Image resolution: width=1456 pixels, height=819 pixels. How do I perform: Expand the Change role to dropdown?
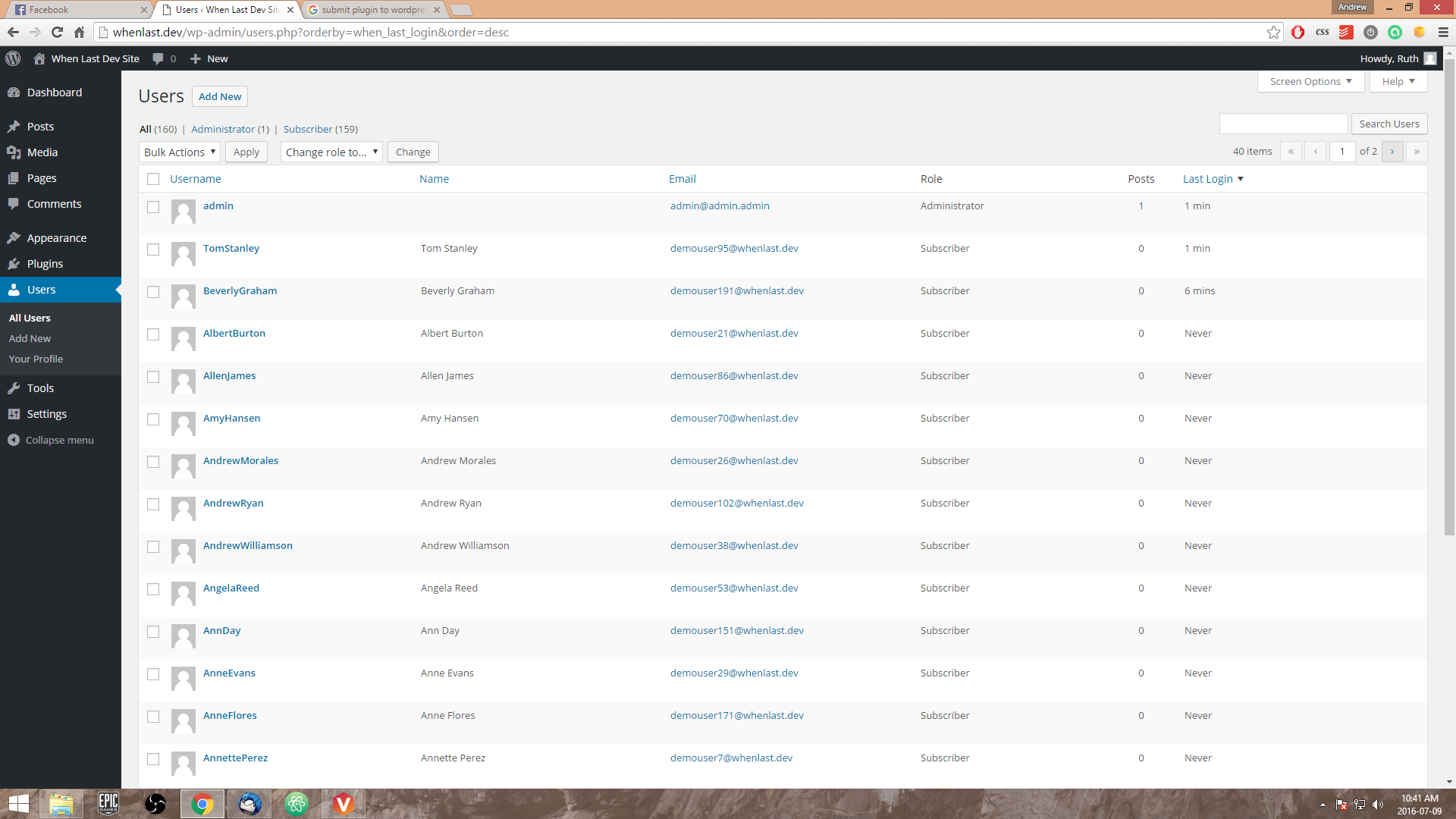pyautogui.click(x=331, y=152)
